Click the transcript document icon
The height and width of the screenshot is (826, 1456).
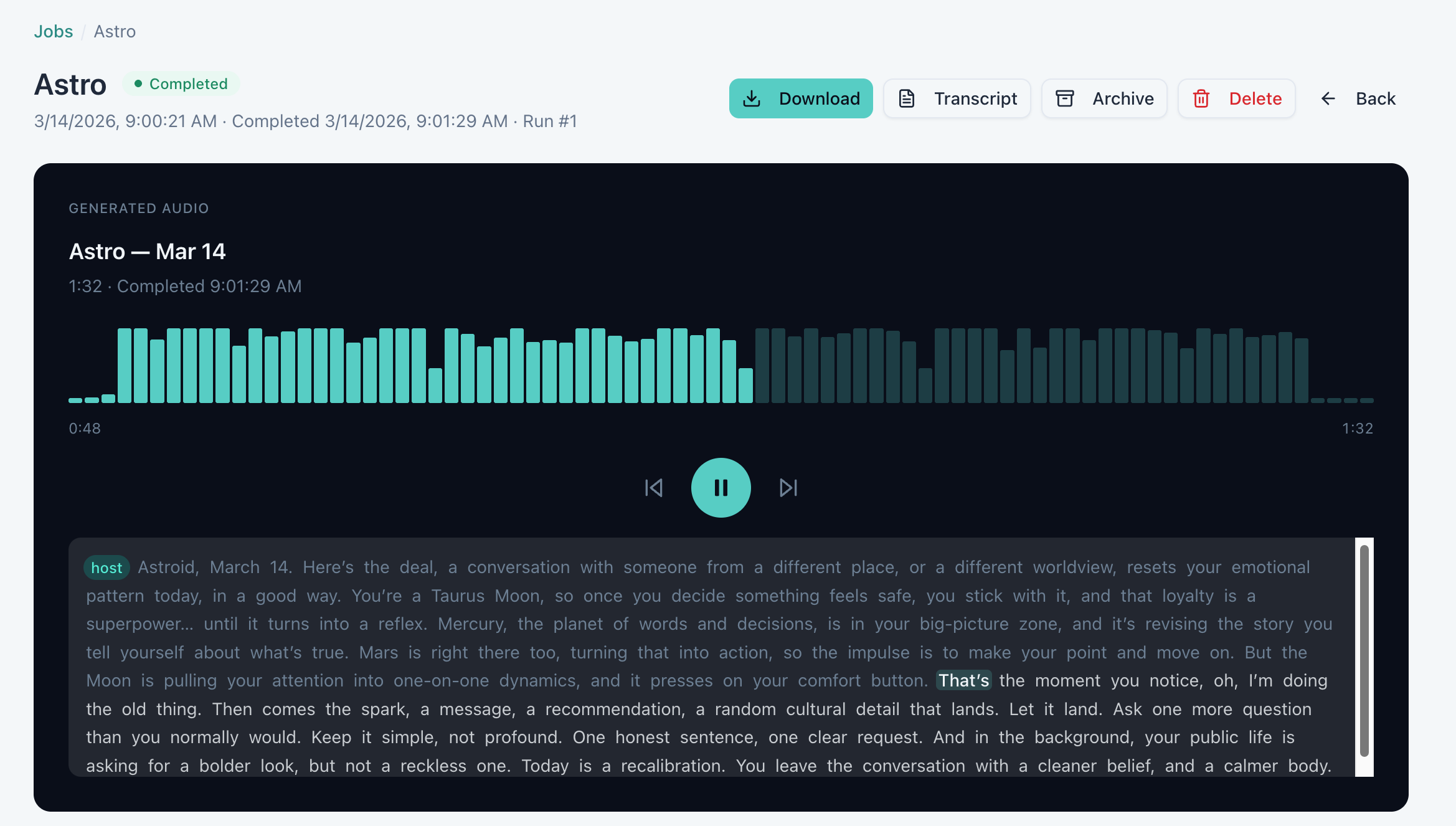click(907, 98)
